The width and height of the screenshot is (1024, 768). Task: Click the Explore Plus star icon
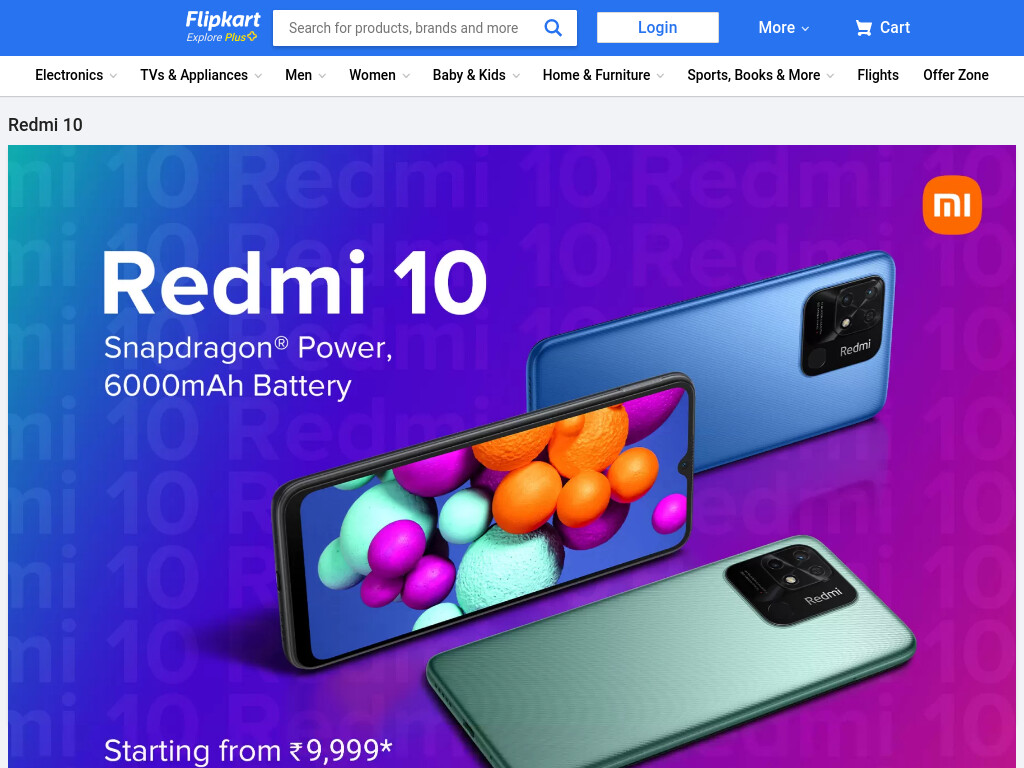coord(252,37)
